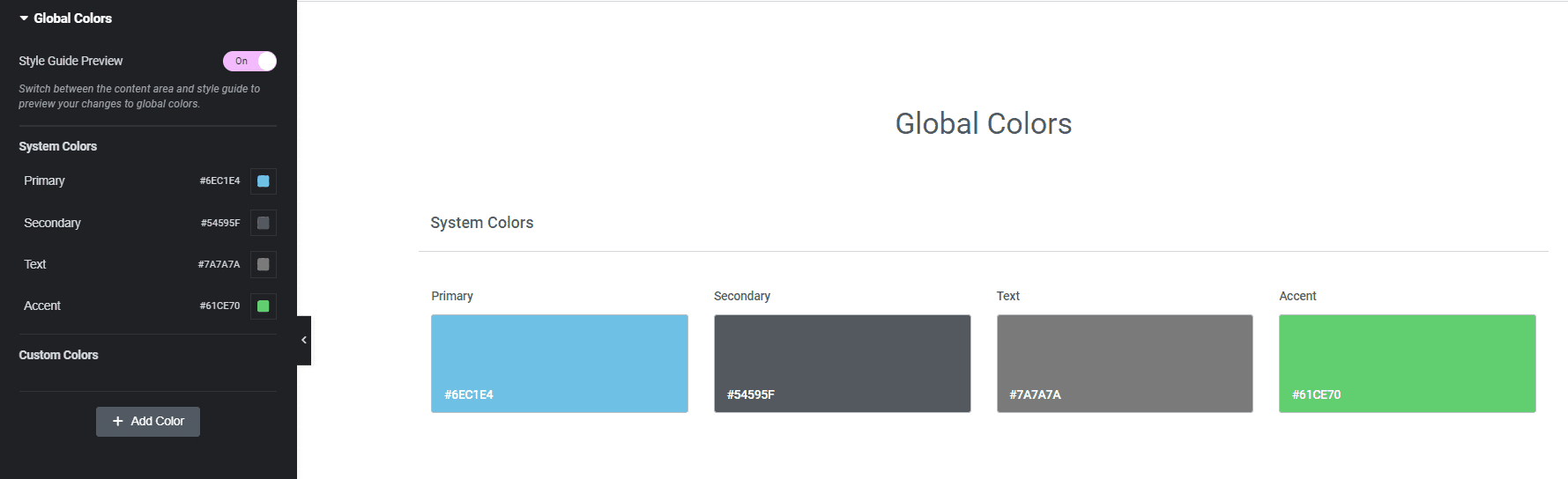Click the plus icon on Add Color
Screen dimensions: 1568x479
(x=118, y=422)
